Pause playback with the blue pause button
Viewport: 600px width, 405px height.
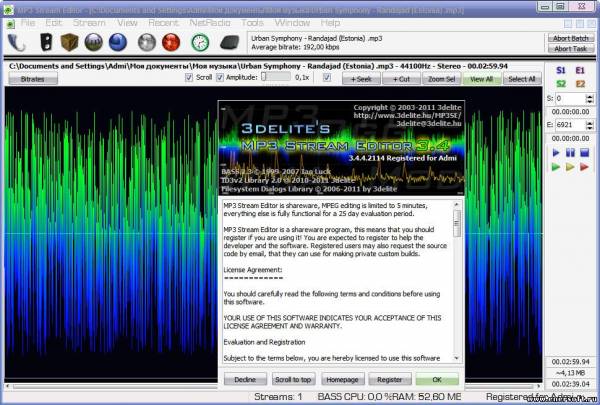coord(570,153)
